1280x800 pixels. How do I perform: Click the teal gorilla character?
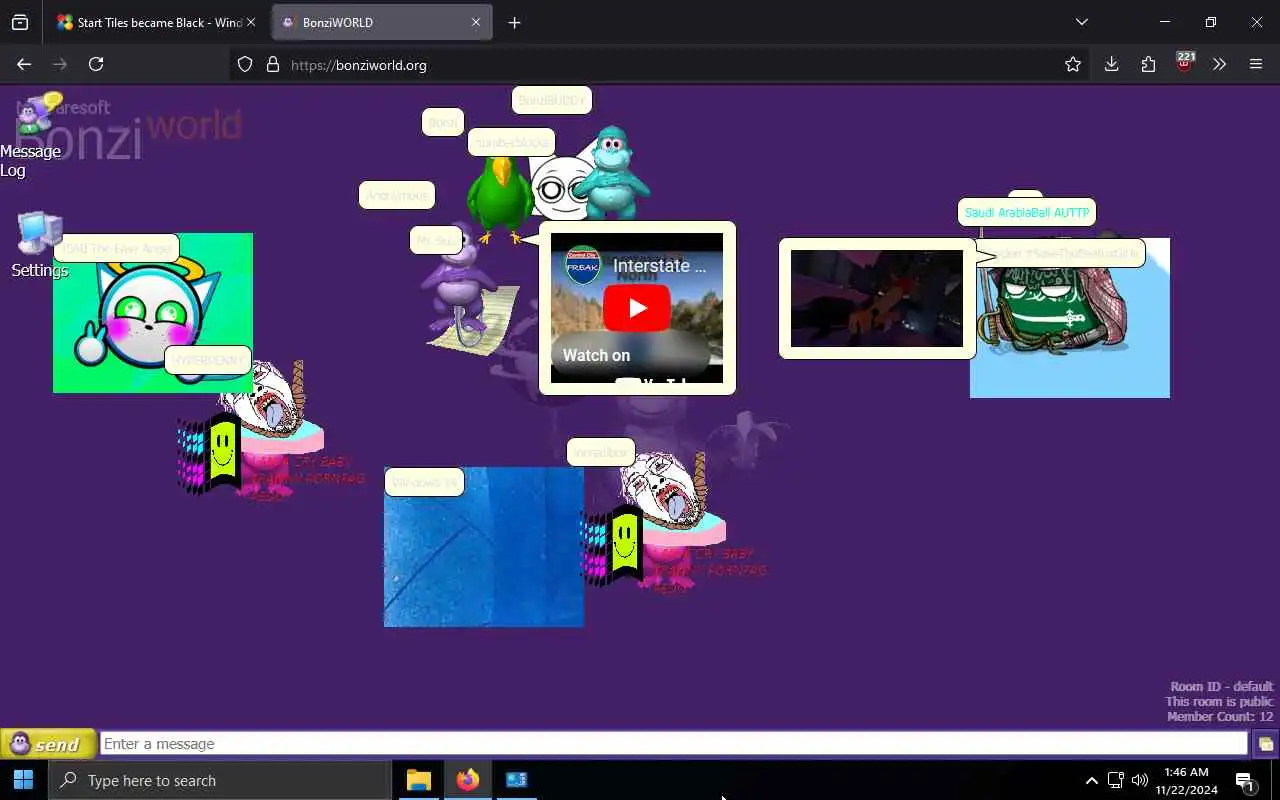[611, 172]
